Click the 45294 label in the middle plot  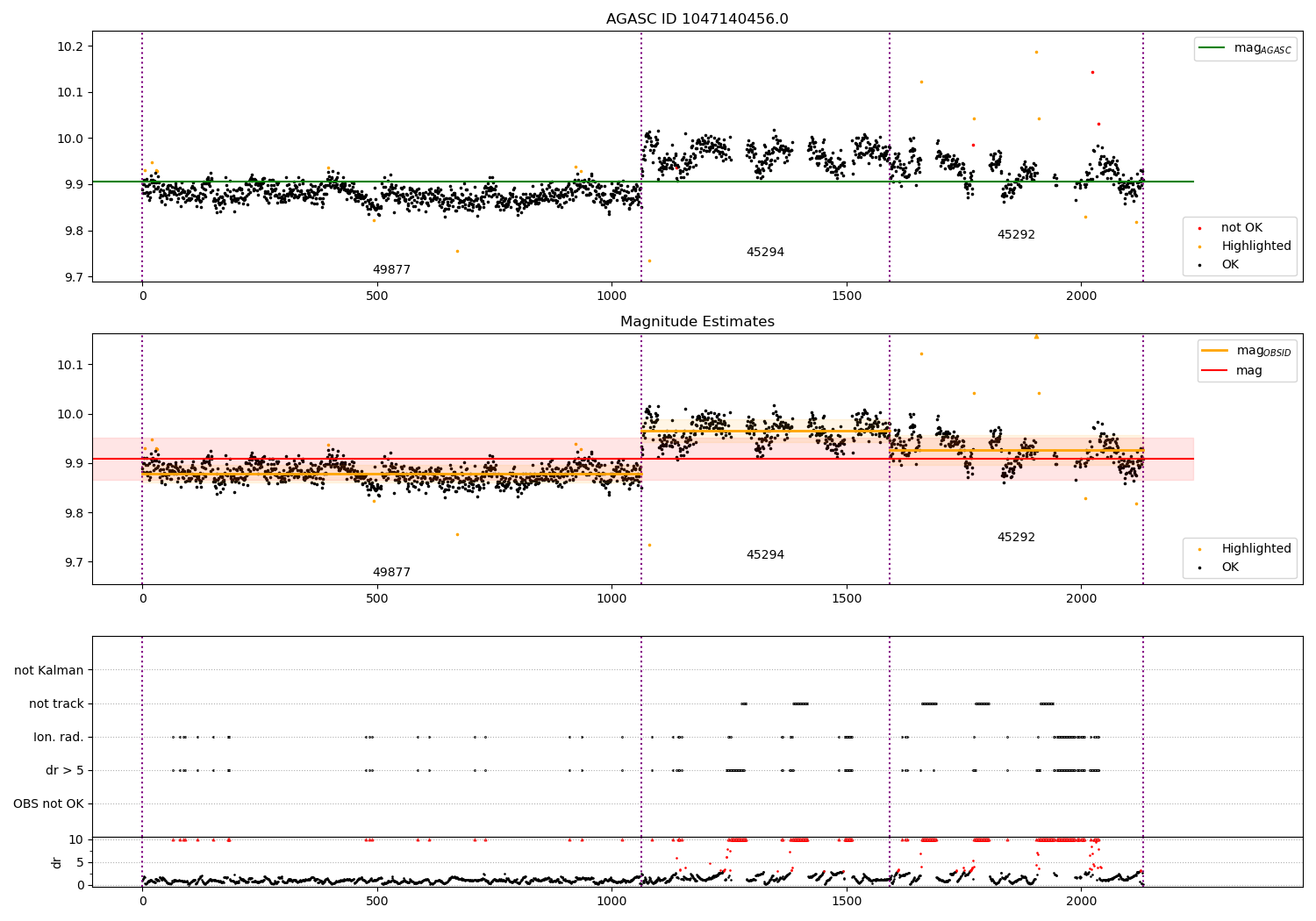click(765, 555)
